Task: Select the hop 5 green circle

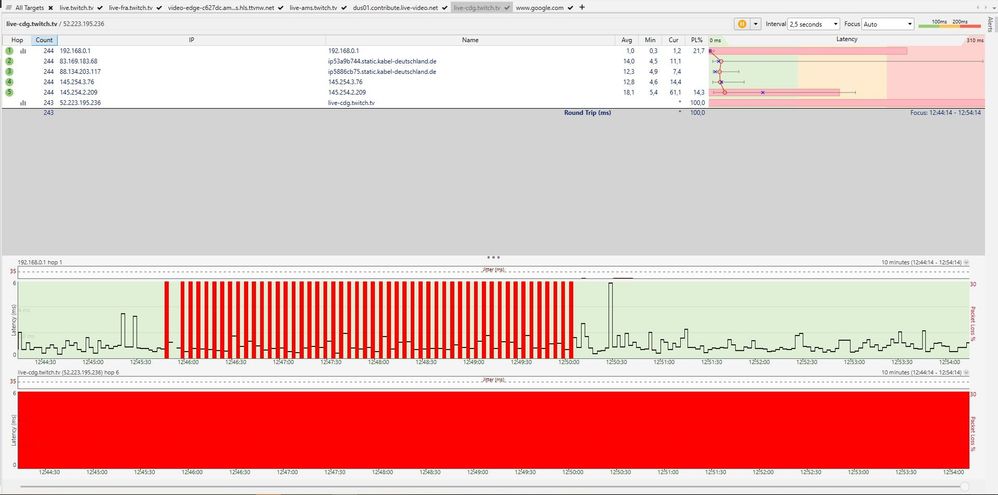Action: [x=9, y=92]
